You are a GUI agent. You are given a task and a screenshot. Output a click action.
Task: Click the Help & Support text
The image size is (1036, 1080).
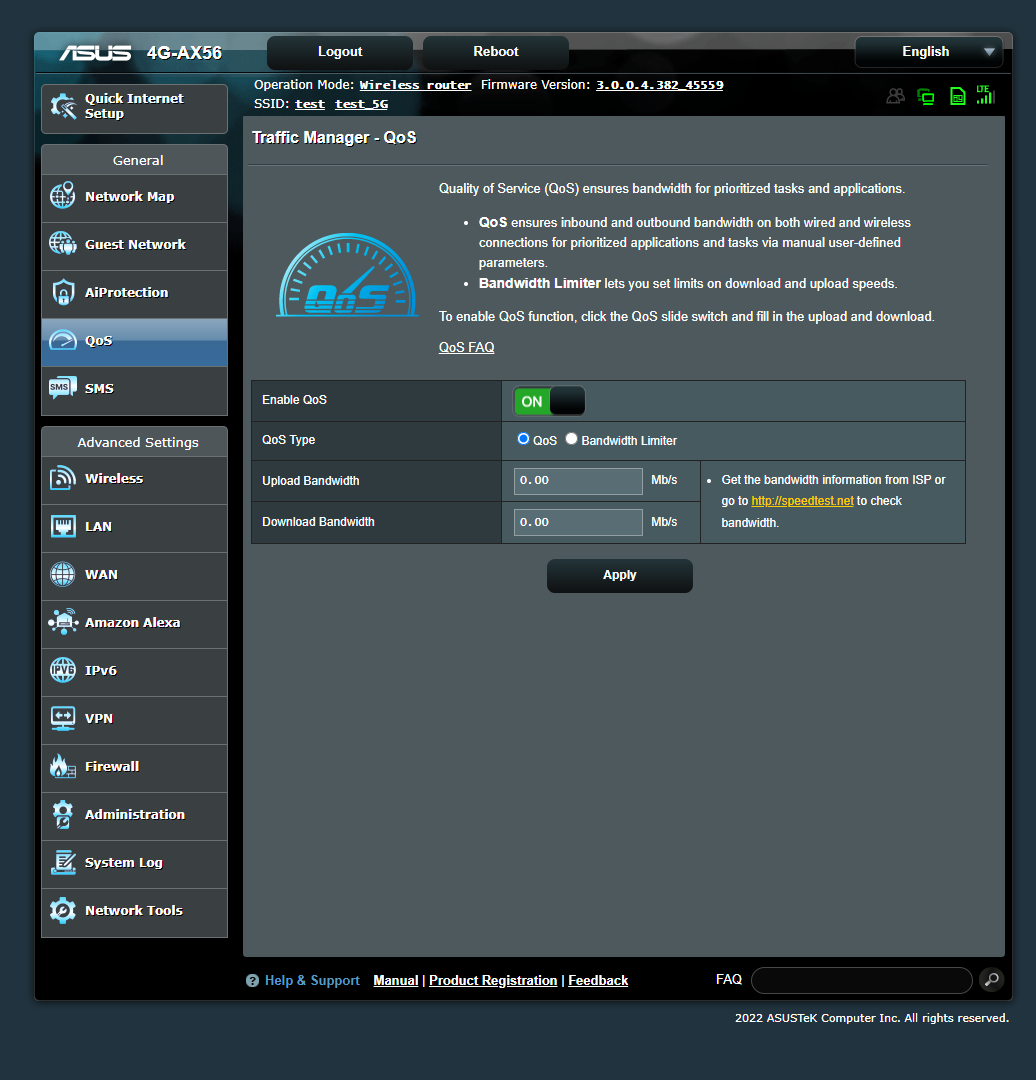click(x=312, y=980)
